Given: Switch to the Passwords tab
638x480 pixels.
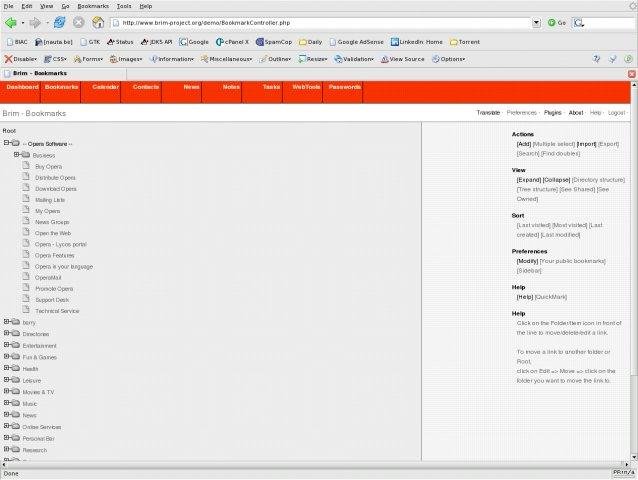Looking at the screenshot, I should (345, 88).
